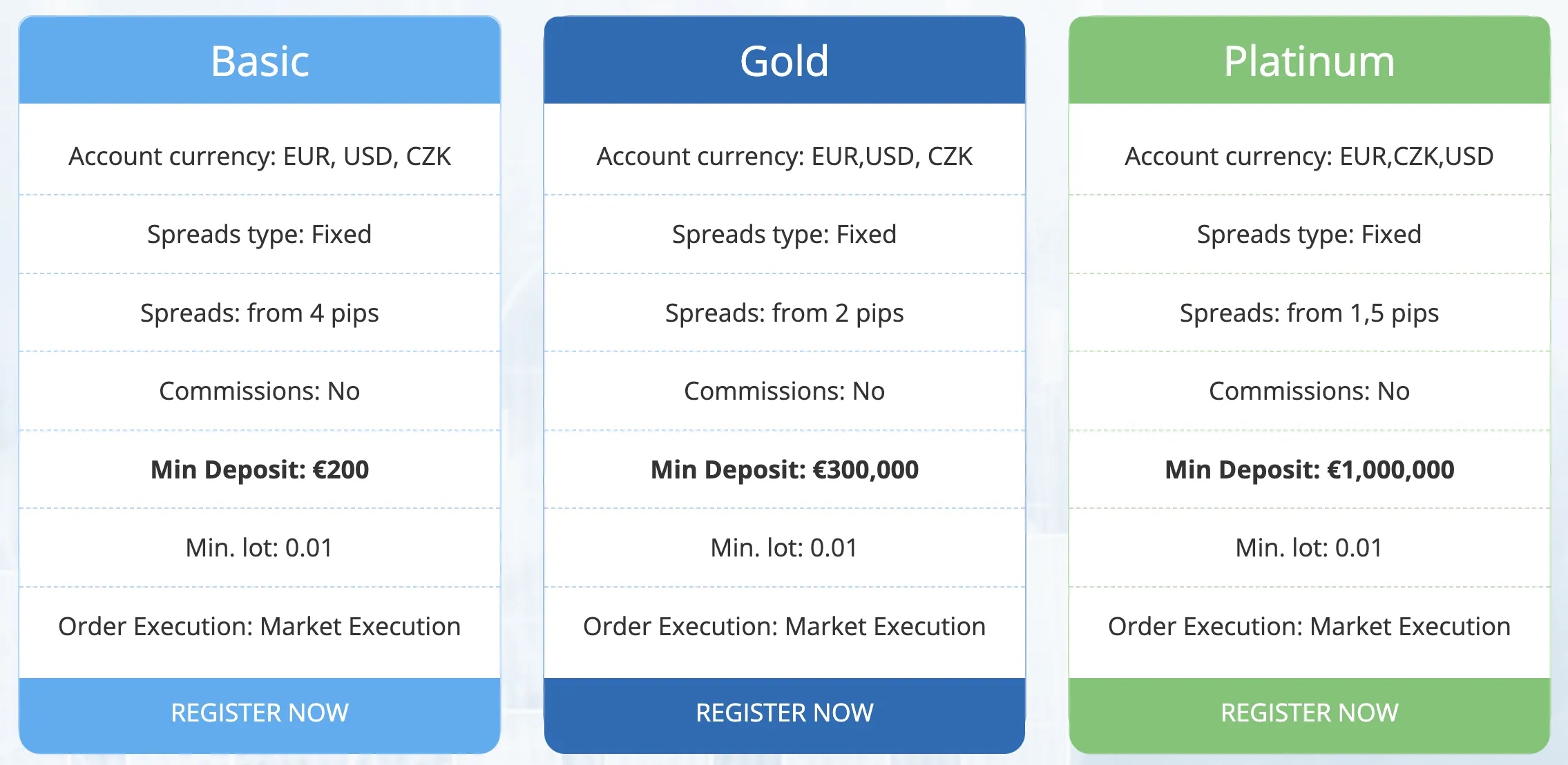Click REGISTER NOW under Gold plan
1568x765 pixels.
(x=785, y=714)
